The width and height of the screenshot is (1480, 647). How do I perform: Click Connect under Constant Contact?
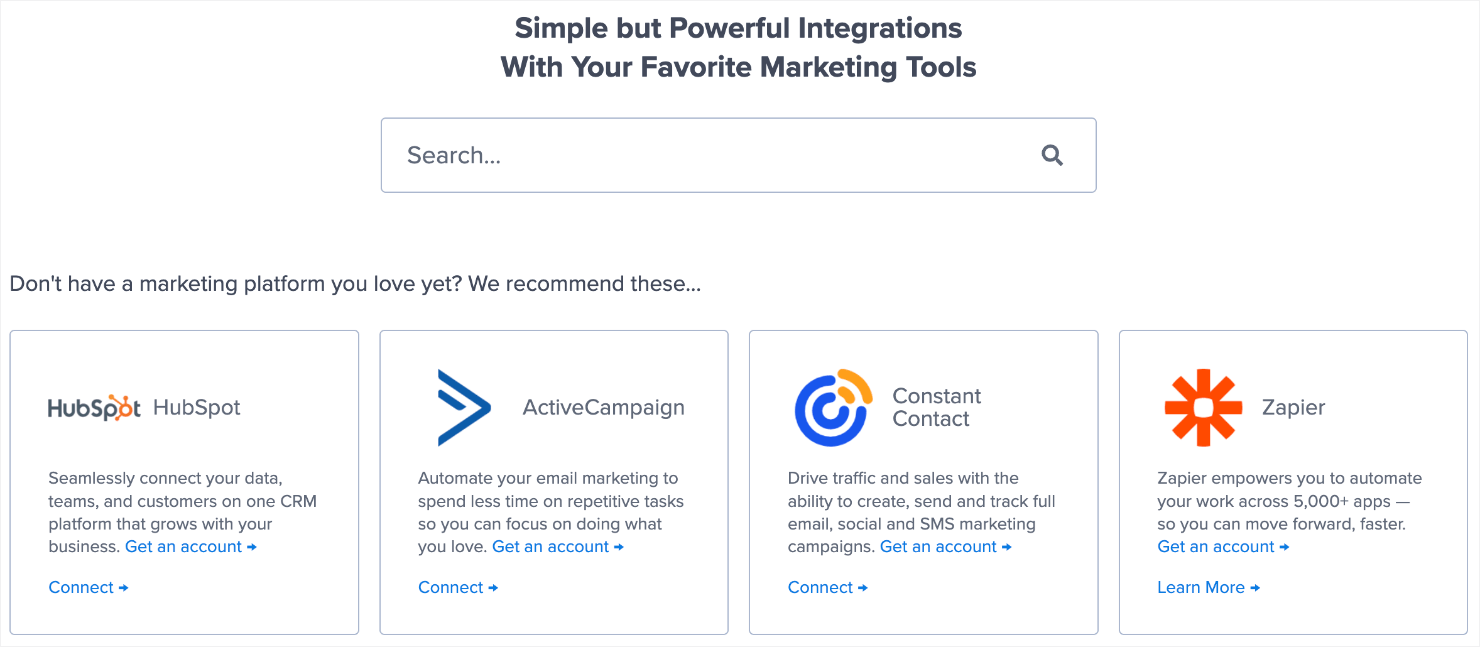coord(827,588)
